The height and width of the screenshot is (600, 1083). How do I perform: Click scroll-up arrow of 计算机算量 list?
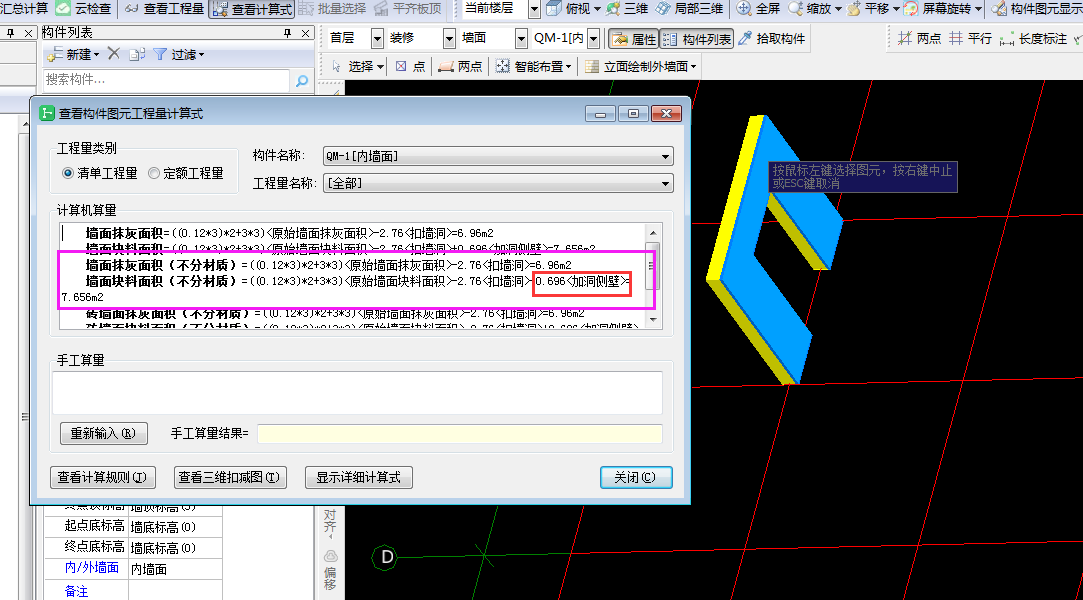pos(652,233)
